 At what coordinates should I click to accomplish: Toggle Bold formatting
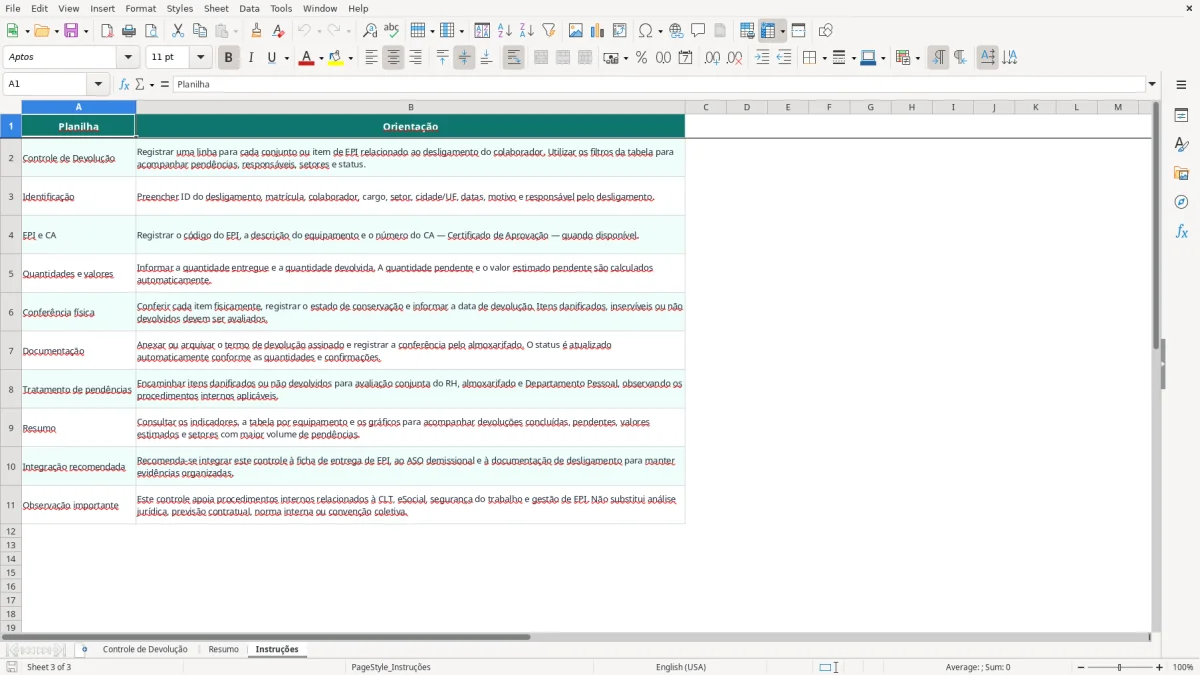[228, 58]
